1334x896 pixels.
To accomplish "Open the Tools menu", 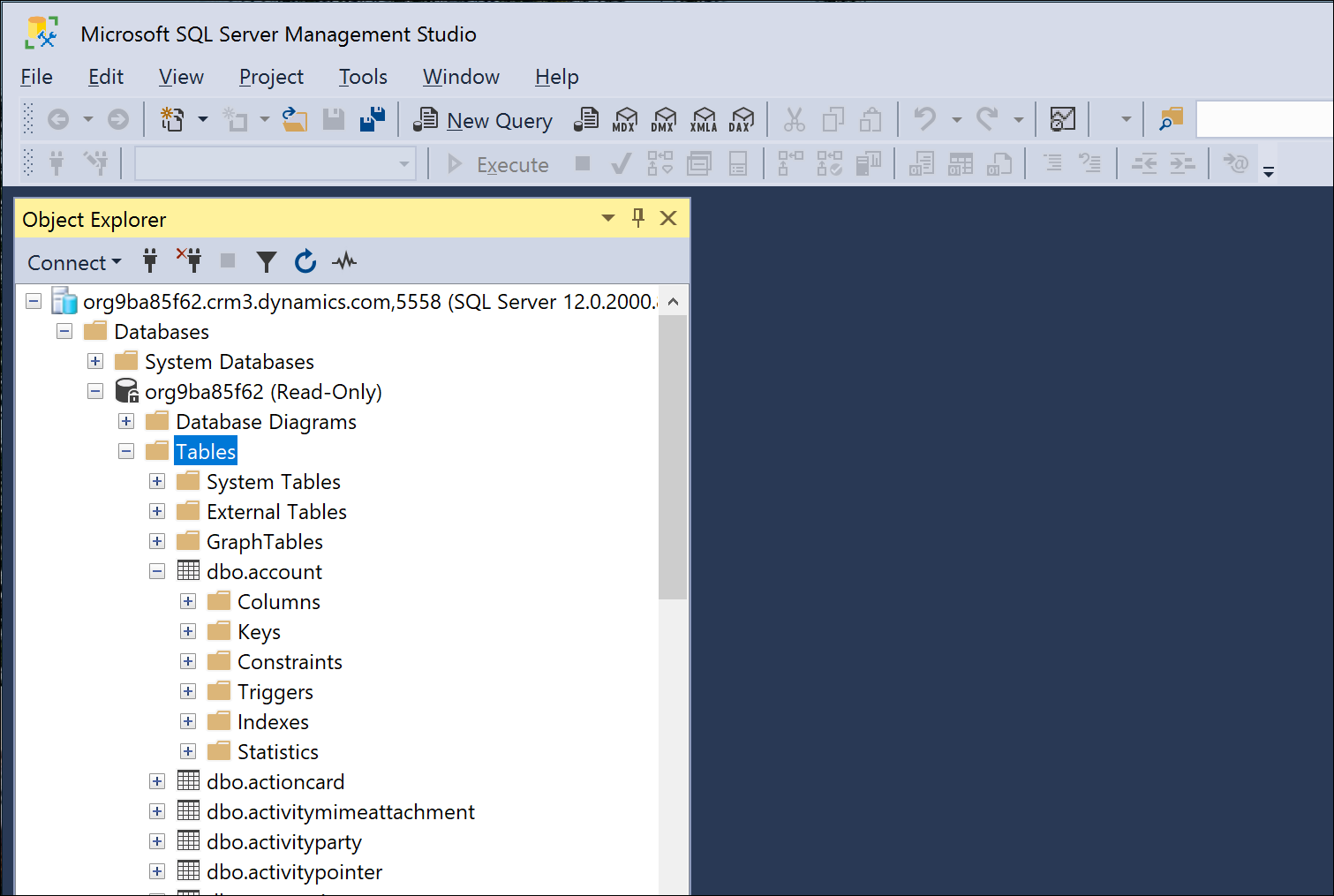I will click(x=363, y=77).
